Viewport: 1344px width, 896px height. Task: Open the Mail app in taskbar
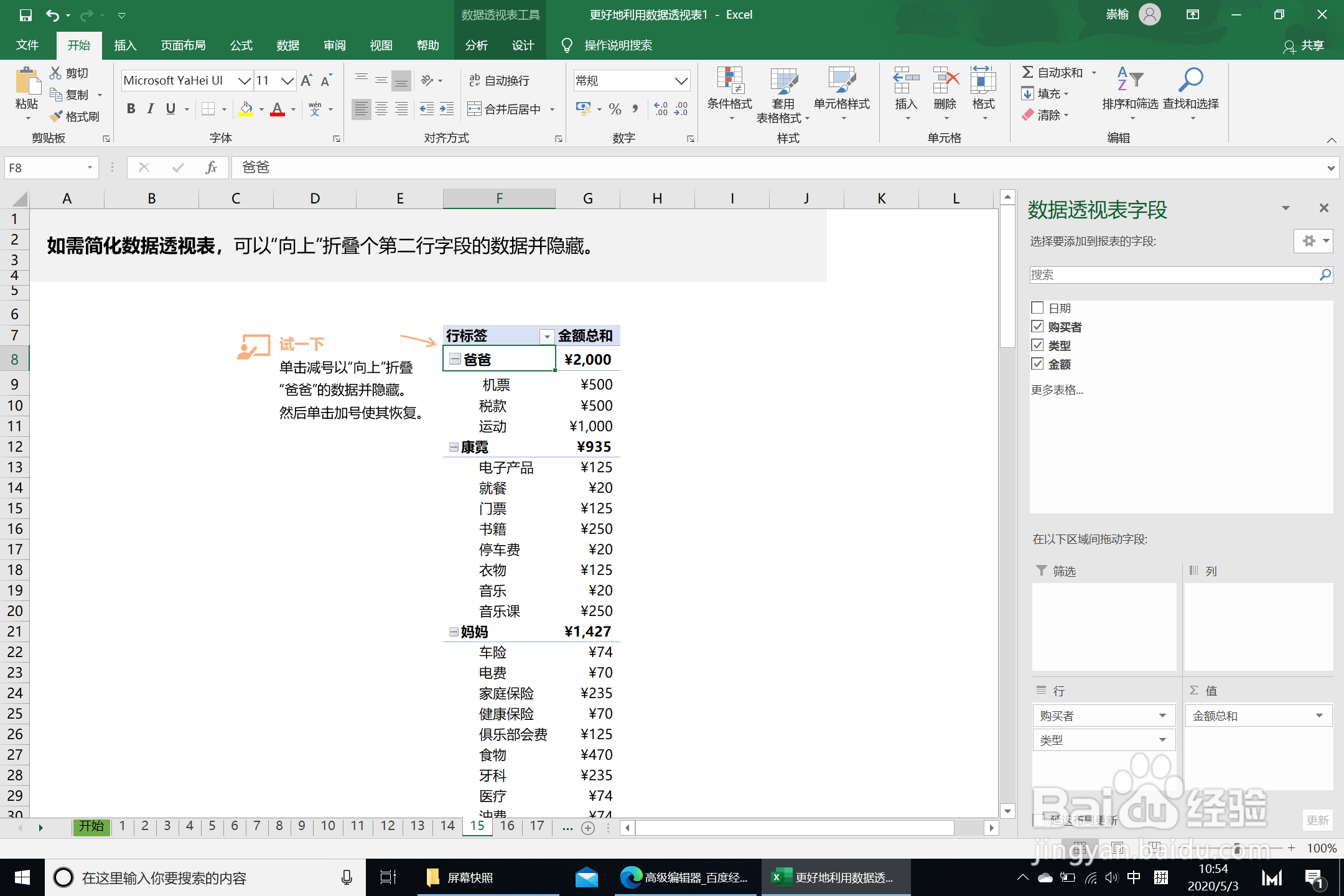pyautogui.click(x=586, y=877)
